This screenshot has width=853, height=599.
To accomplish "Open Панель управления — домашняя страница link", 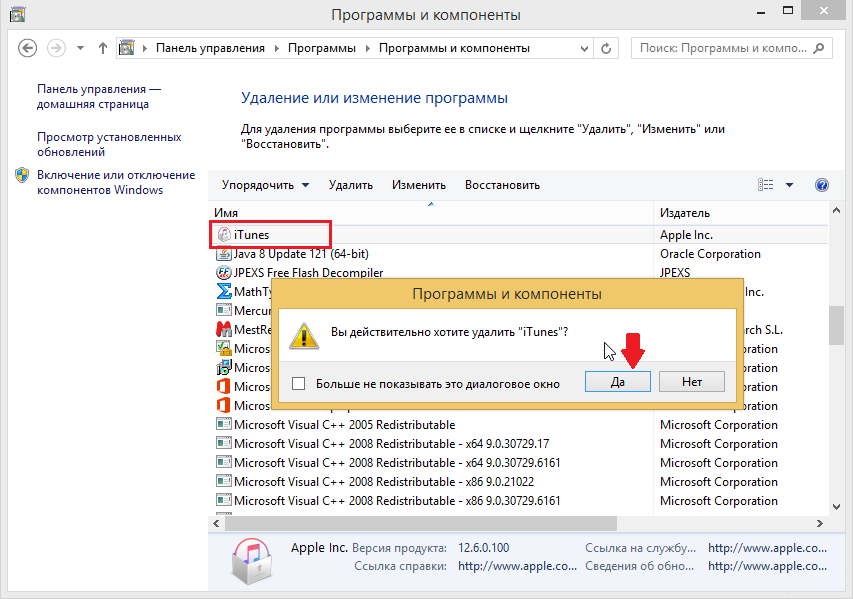I will click(x=99, y=96).
